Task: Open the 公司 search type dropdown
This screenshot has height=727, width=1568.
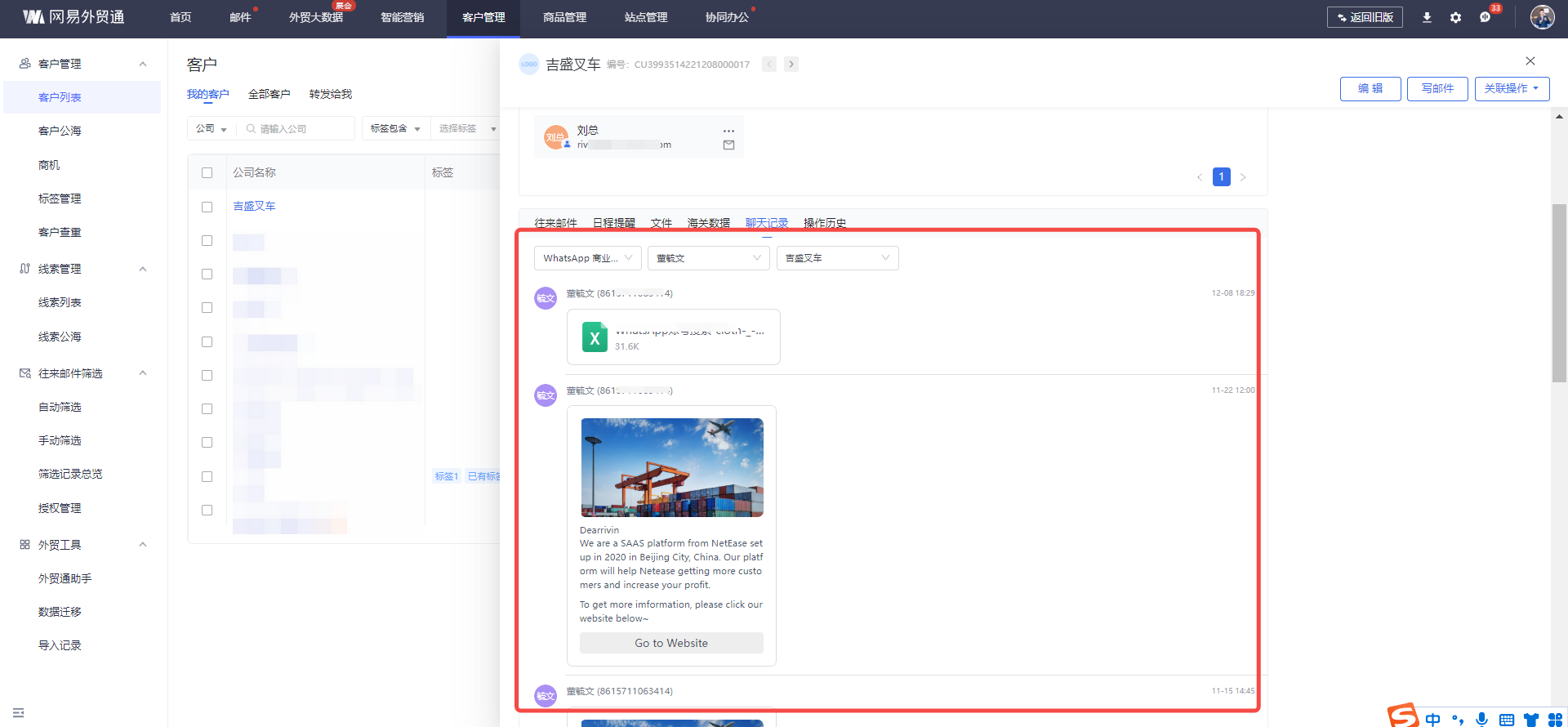Action: pyautogui.click(x=212, y=129)
